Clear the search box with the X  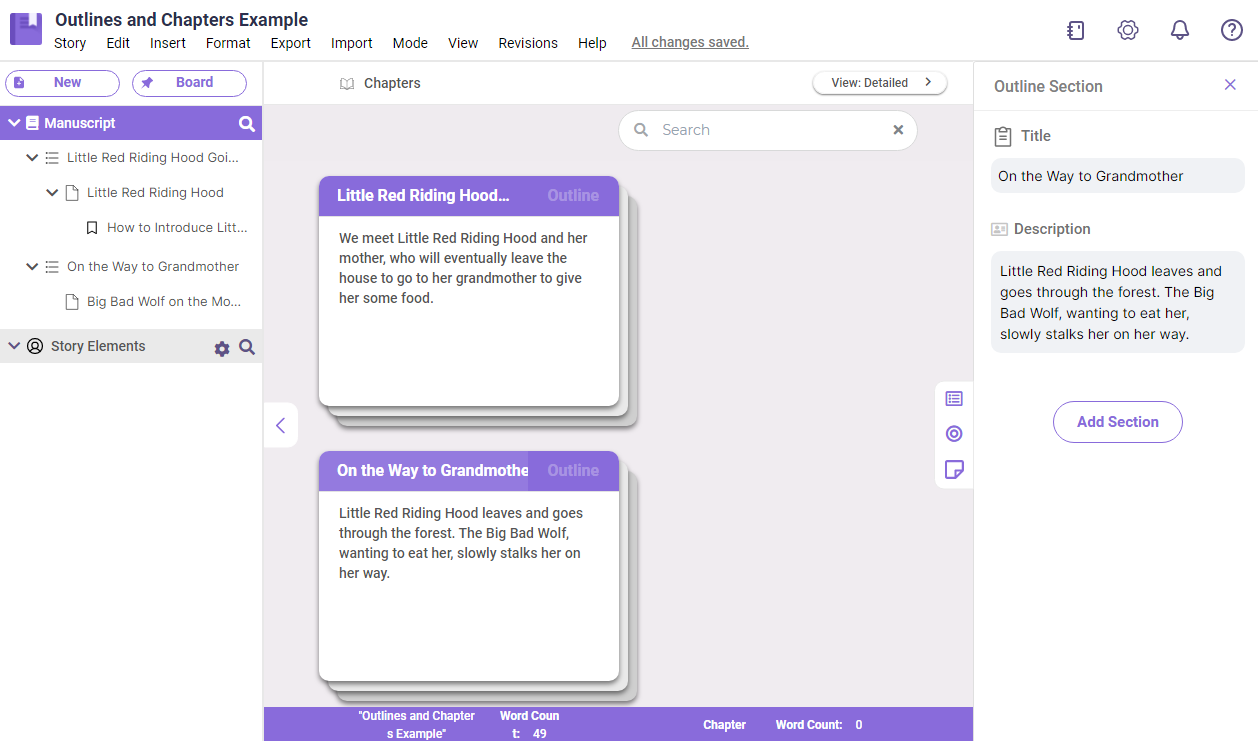tap(898, 130)
